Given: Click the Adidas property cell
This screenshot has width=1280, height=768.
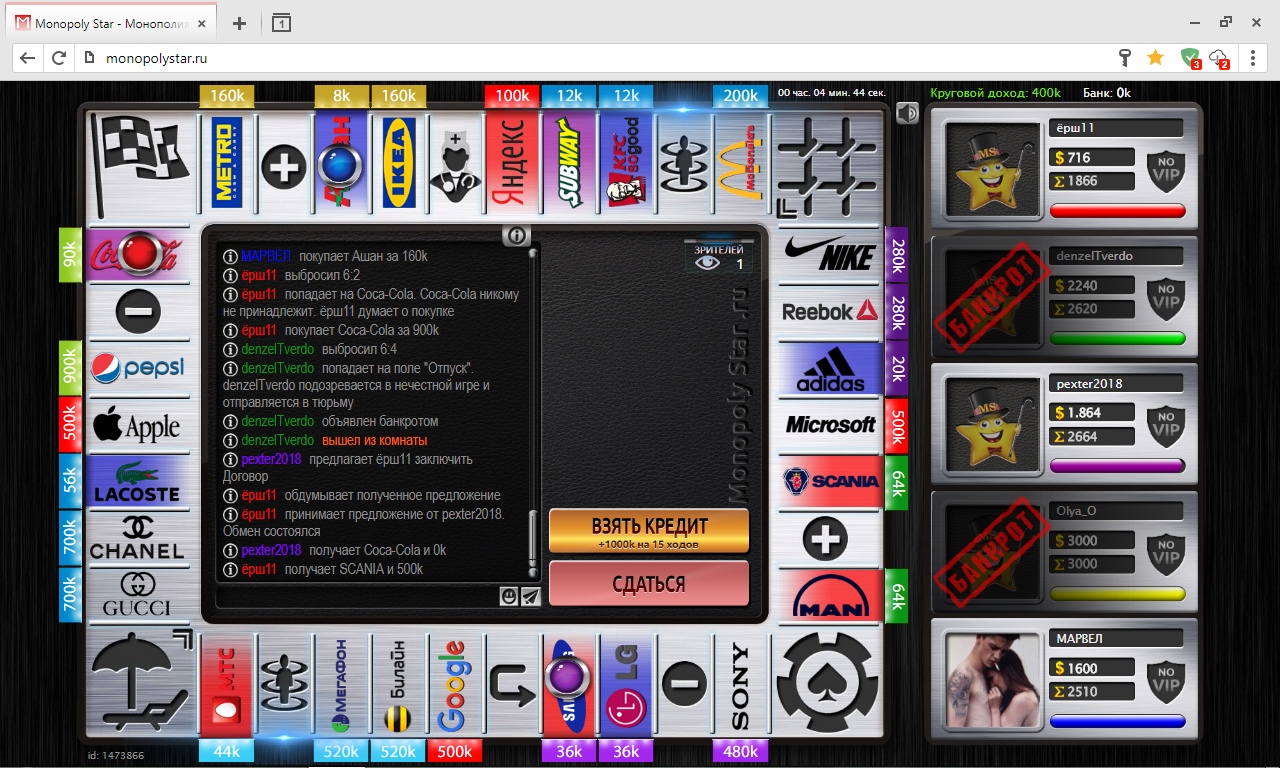Looking at the screenshot, I should pos(830,369).
